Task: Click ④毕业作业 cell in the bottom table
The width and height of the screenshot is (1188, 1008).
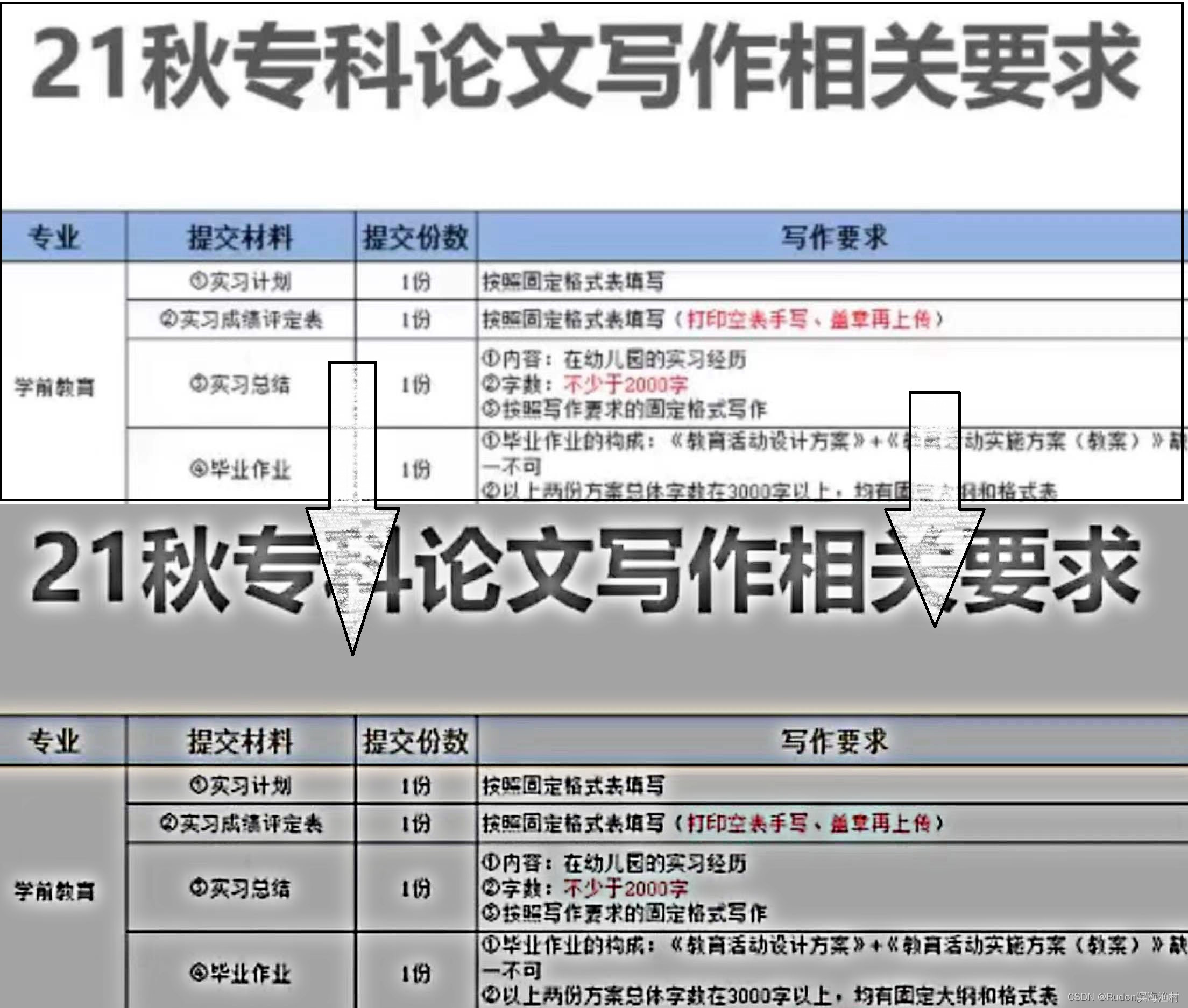Action: click(240, 974)
